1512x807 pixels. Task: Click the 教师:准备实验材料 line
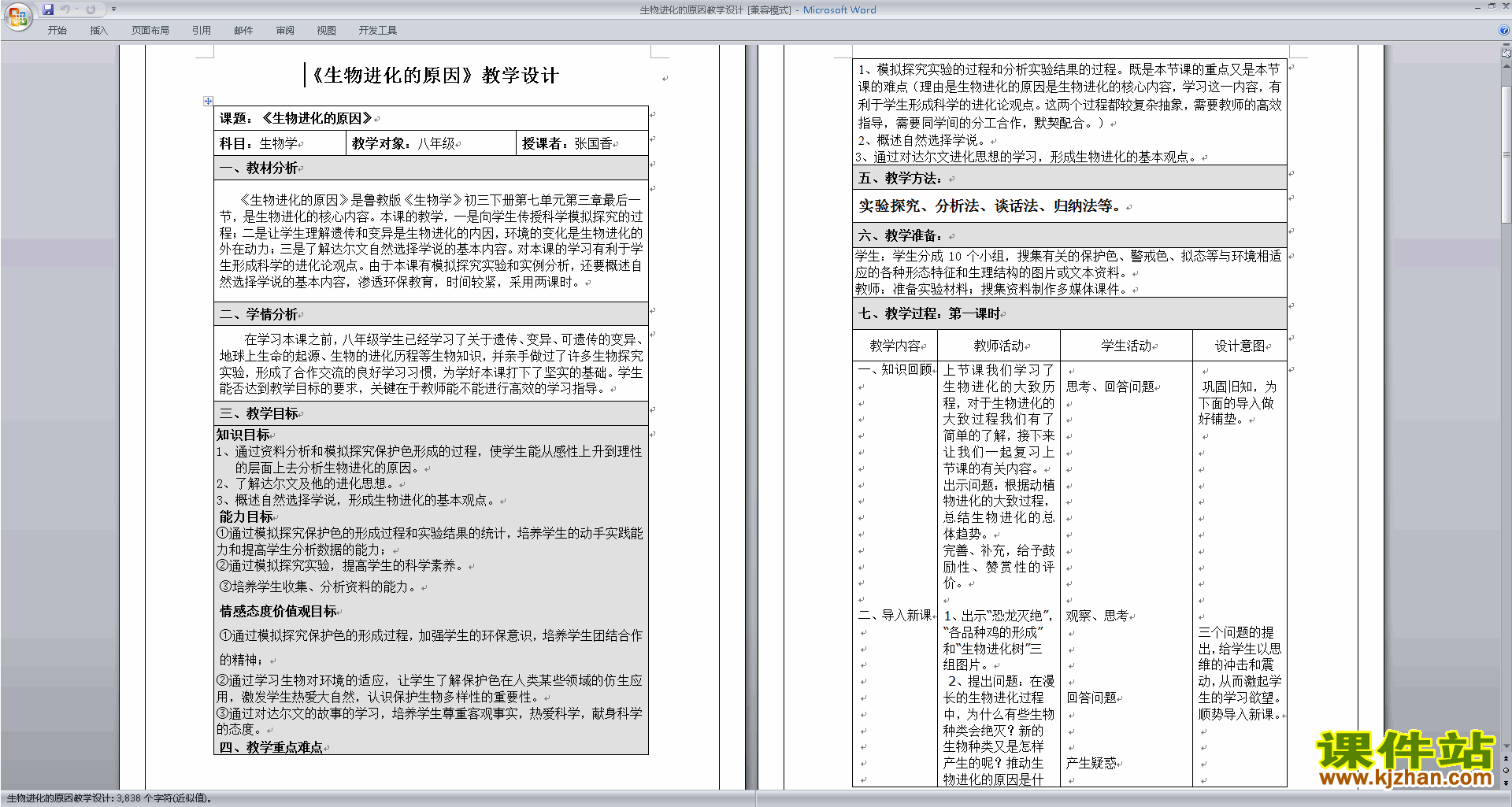[992, 289]
